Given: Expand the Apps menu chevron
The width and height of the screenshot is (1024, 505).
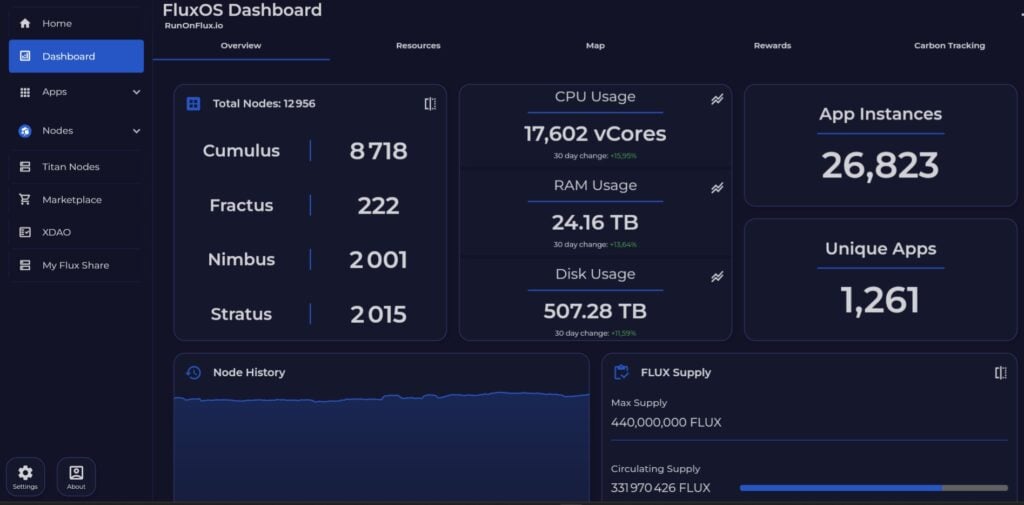Looking at the screenshot, I should pos(136,92).
